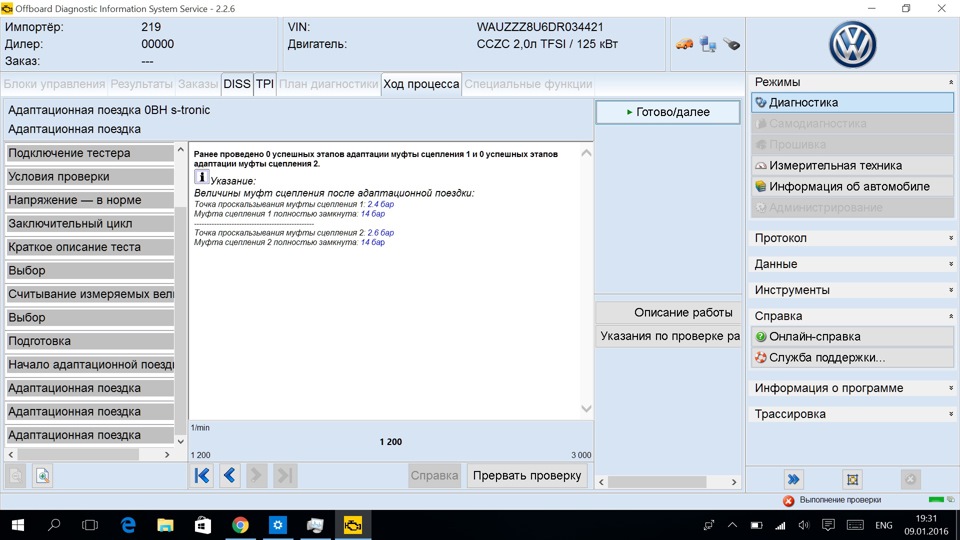
Task: Select the Подготовка step
Action: point(90,341)
